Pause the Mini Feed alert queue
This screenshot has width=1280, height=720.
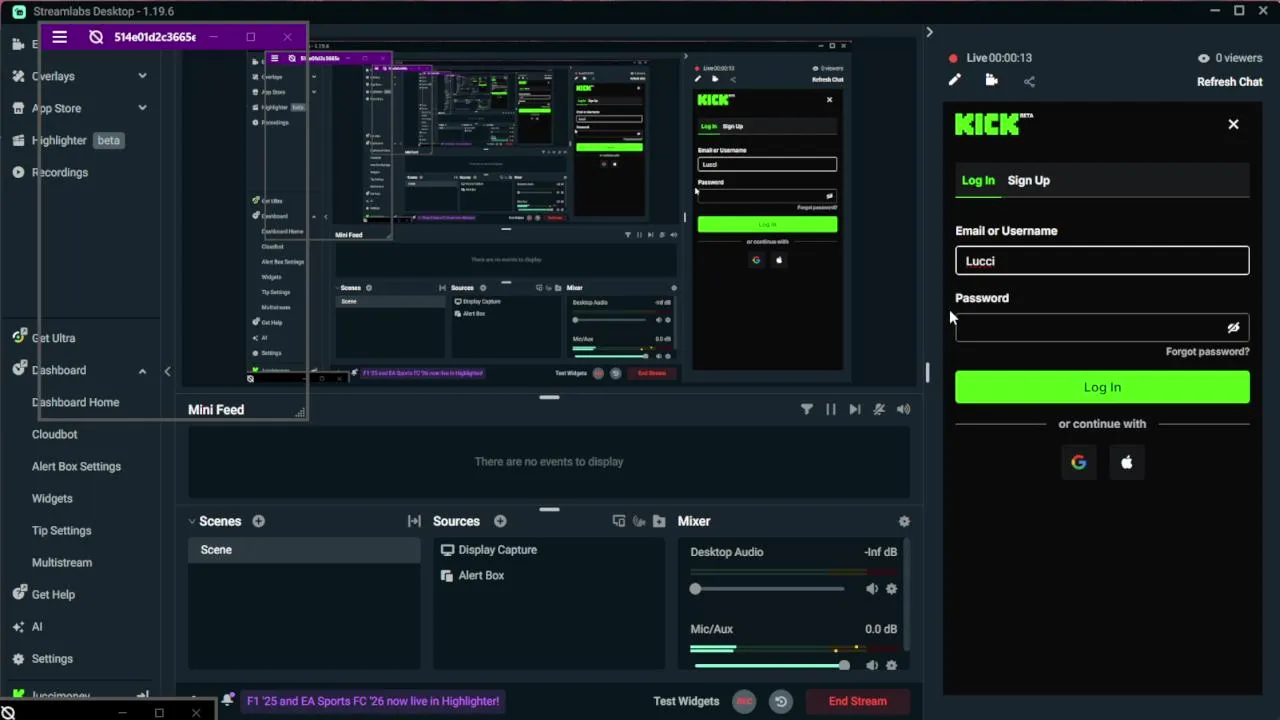tap(831, 409)
